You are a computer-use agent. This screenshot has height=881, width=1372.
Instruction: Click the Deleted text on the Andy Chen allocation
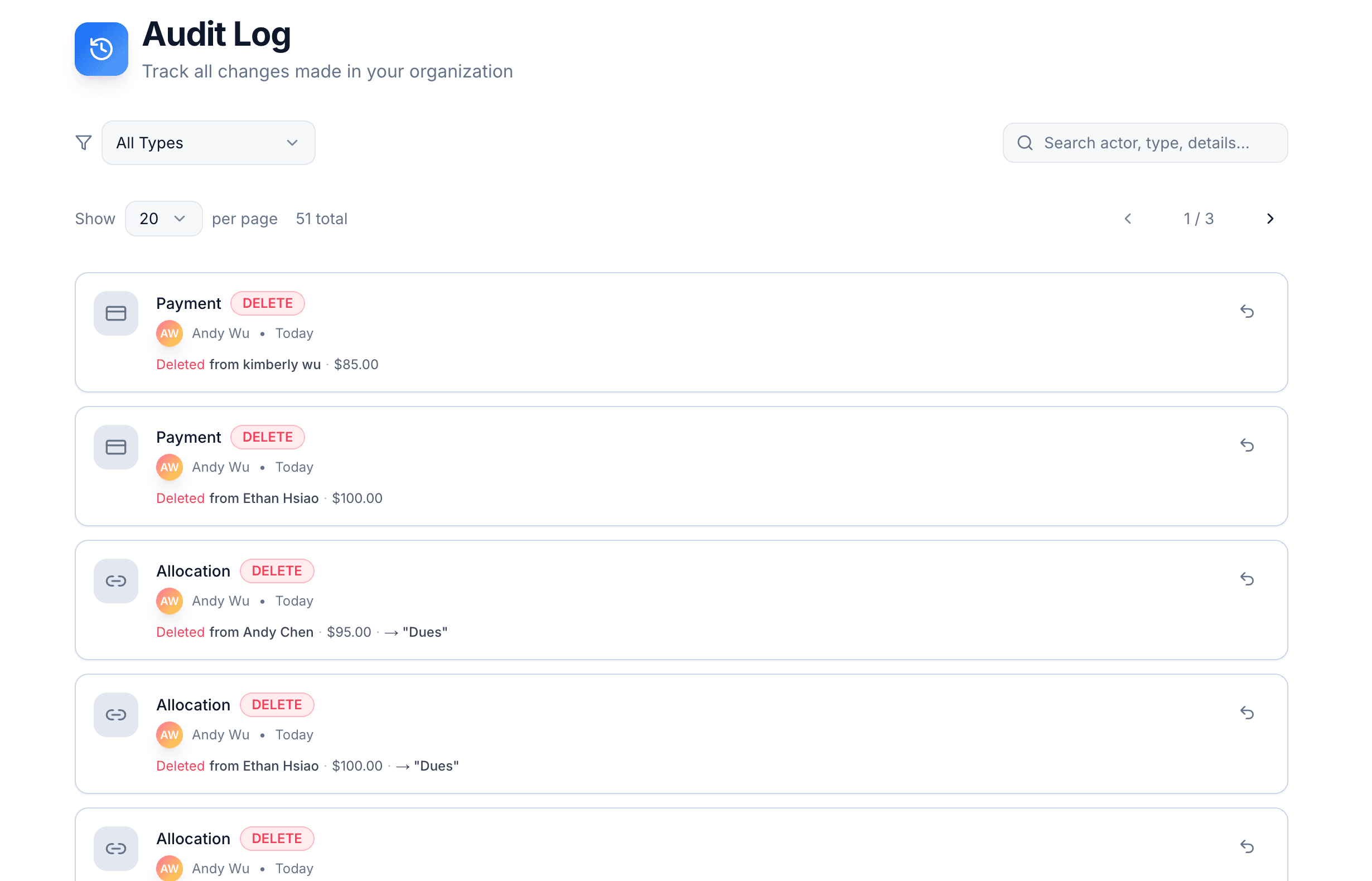(180, 632)
